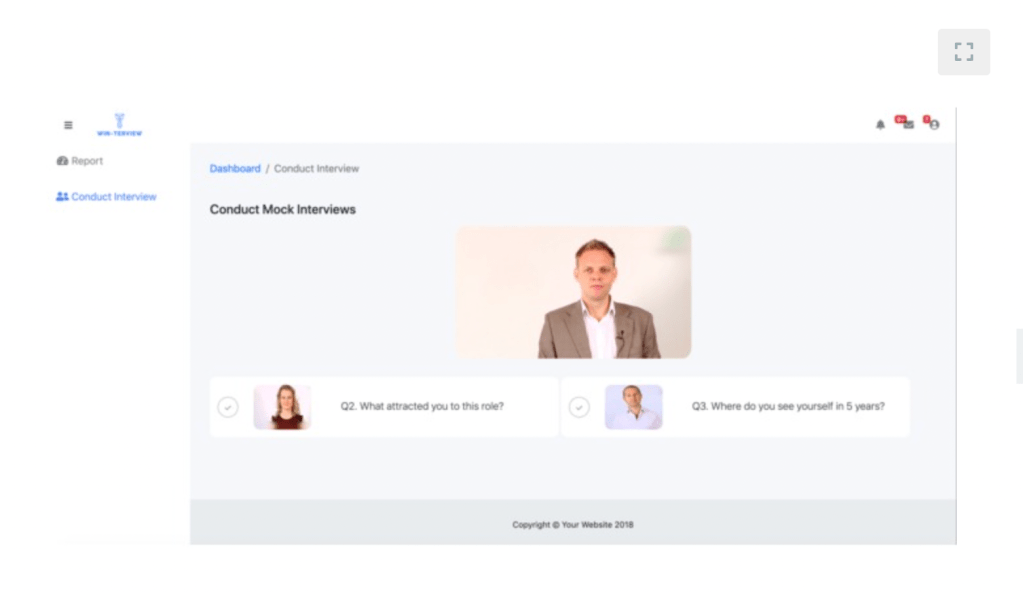Click the red badge on the messages icon
Image resolution: width=1023 pixels, height=592 pixels.
pyautogui.click(x=900, y=119)
